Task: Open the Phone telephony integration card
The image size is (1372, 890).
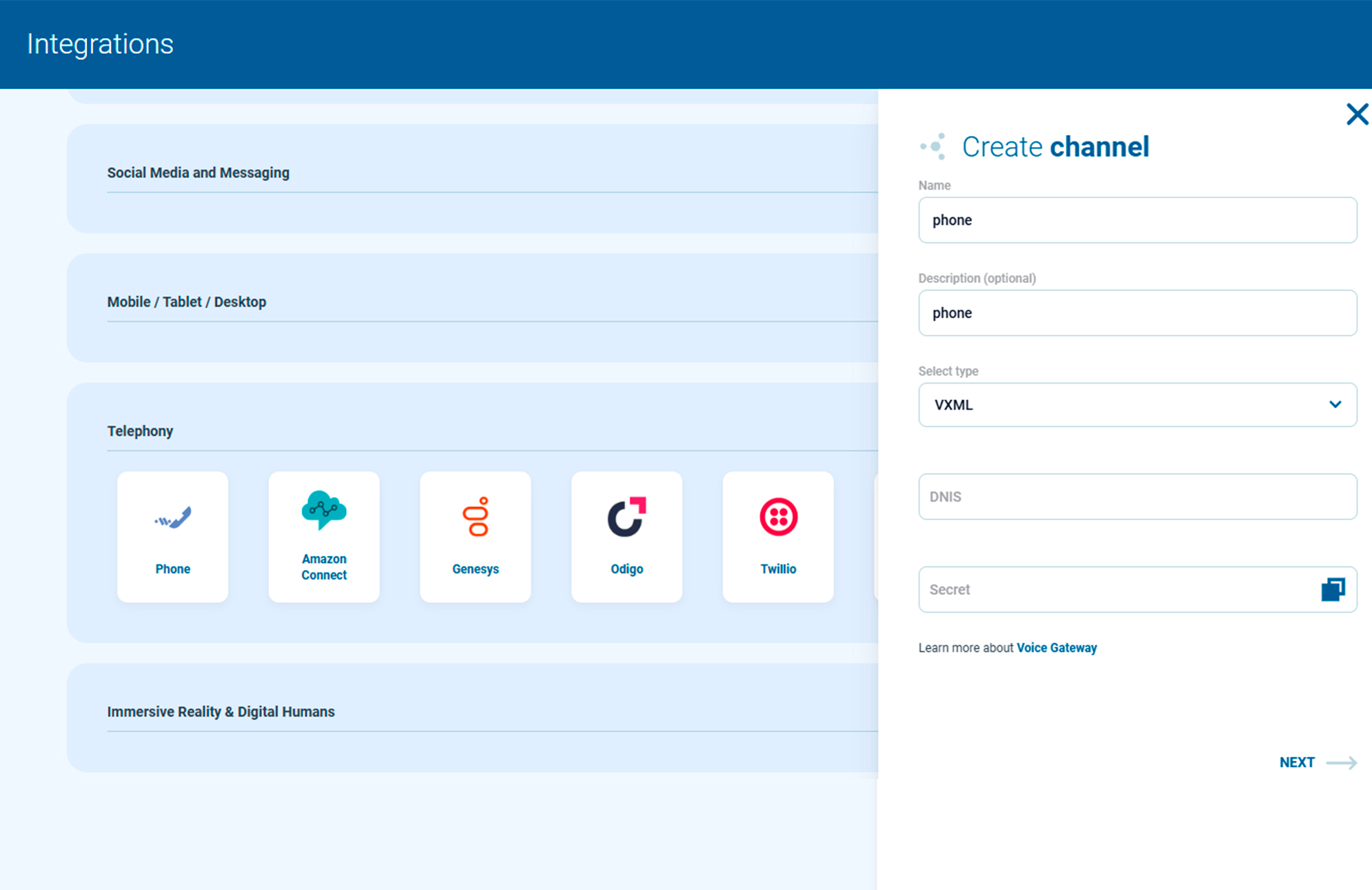Action: click(x=172, y=537)
